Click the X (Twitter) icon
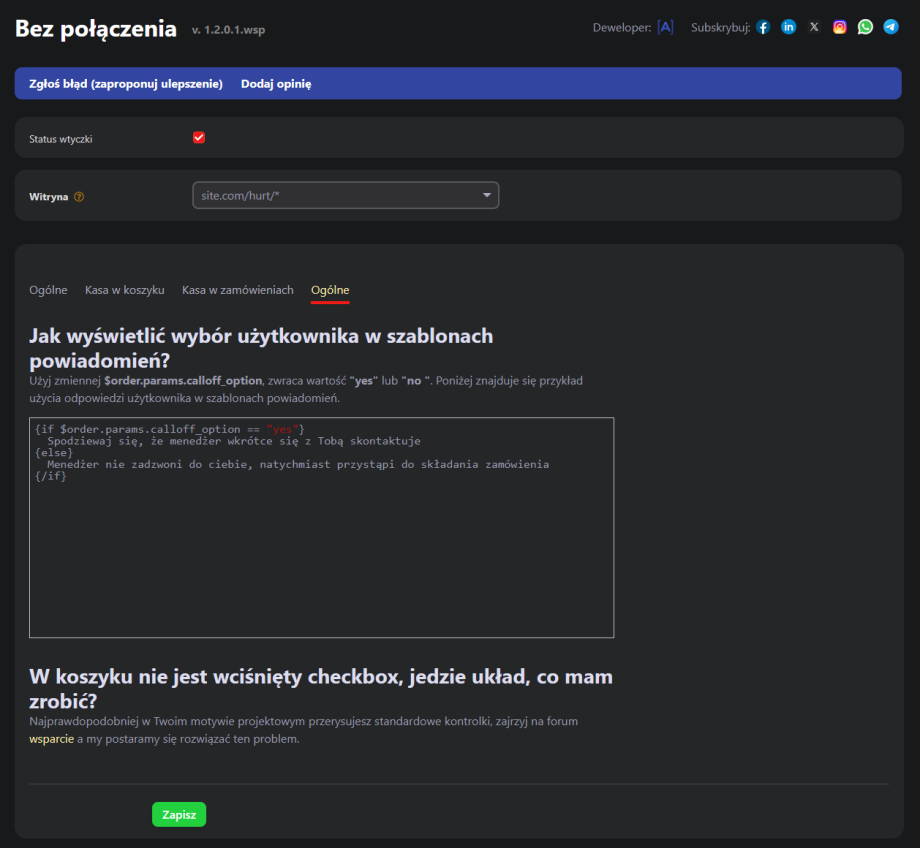 814,28
